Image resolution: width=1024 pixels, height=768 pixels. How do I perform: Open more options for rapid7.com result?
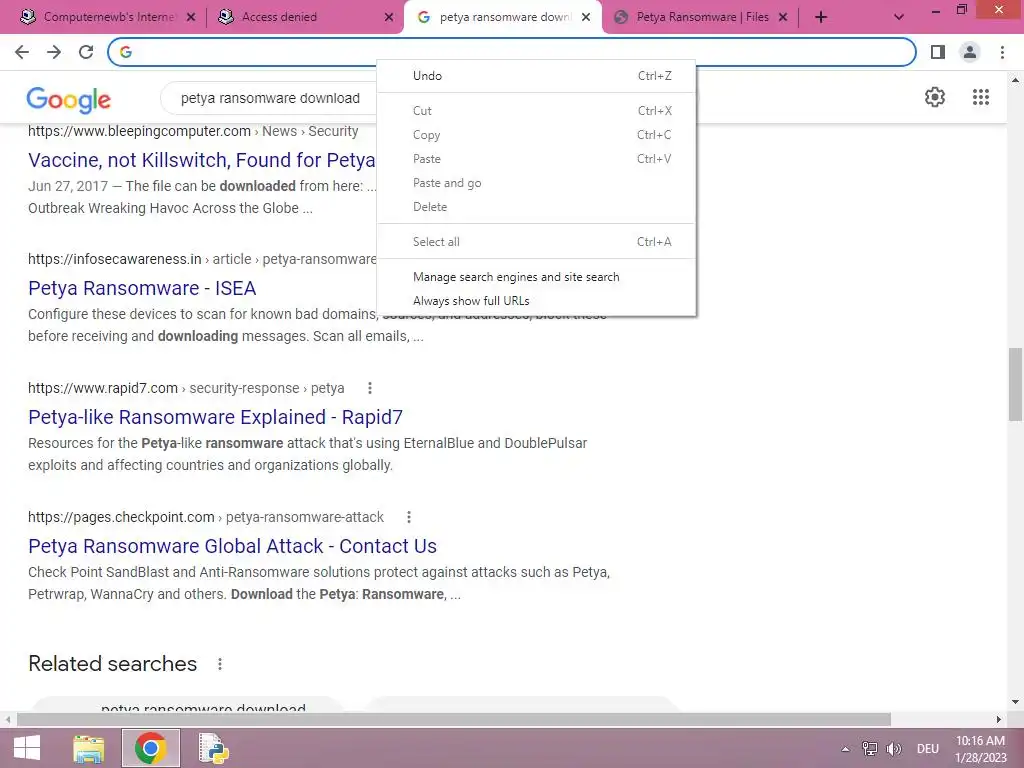coord(370,388)
